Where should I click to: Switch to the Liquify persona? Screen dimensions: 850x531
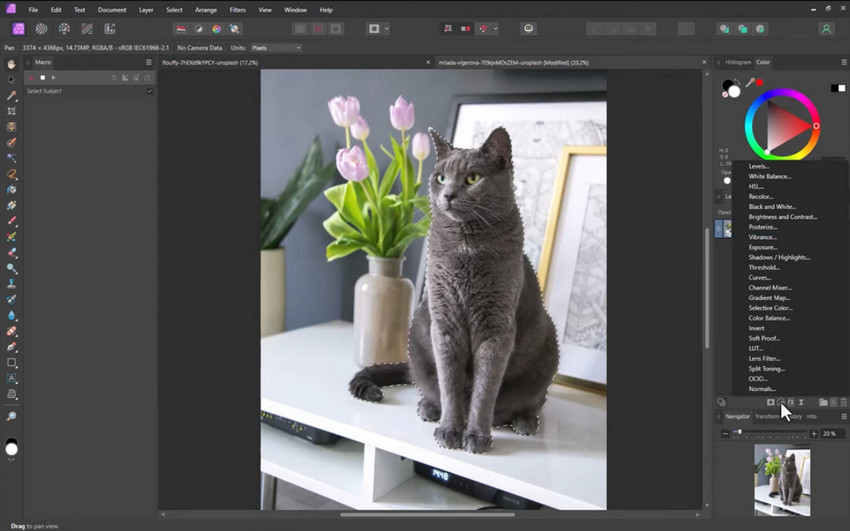41,29
